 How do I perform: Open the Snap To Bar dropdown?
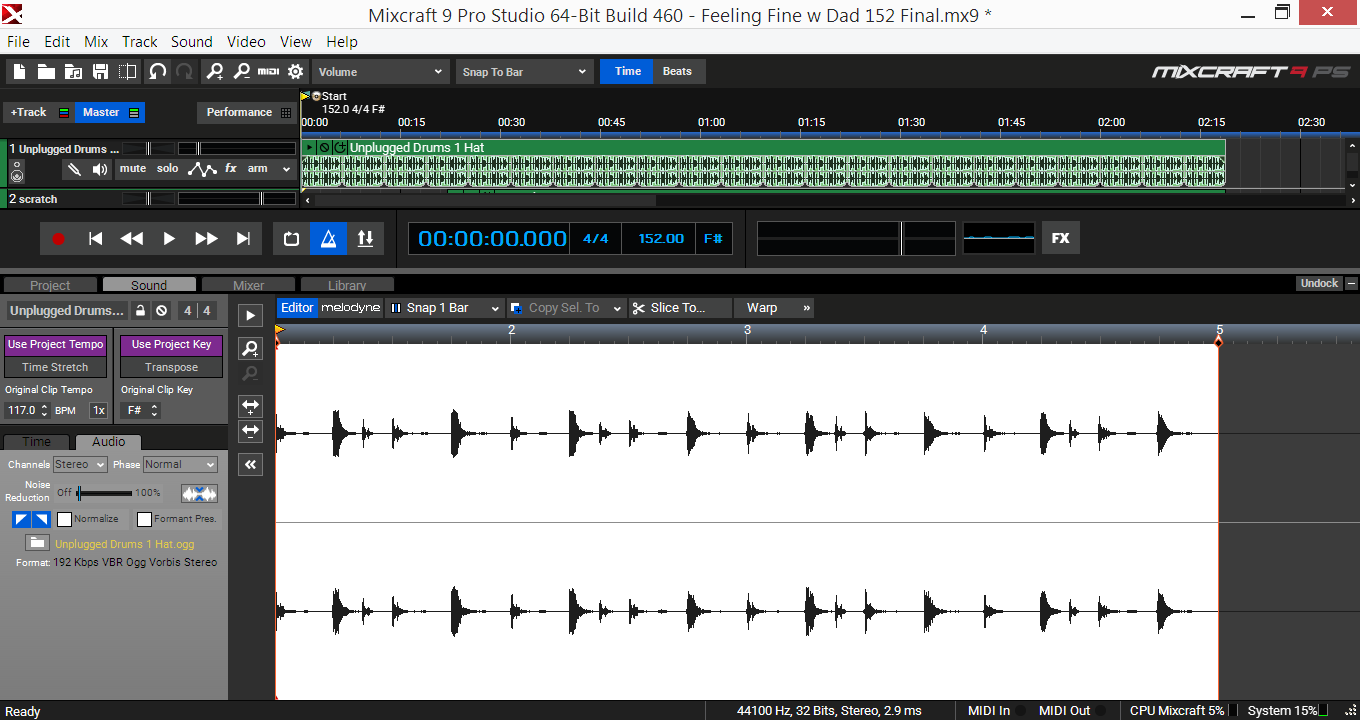[525, 71]
